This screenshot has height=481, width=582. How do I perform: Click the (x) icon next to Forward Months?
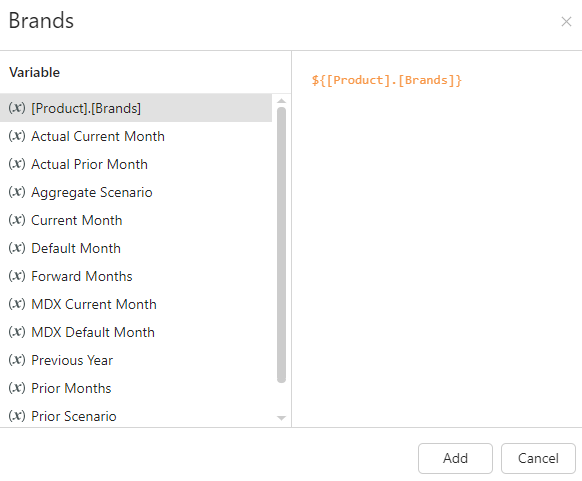17,276
